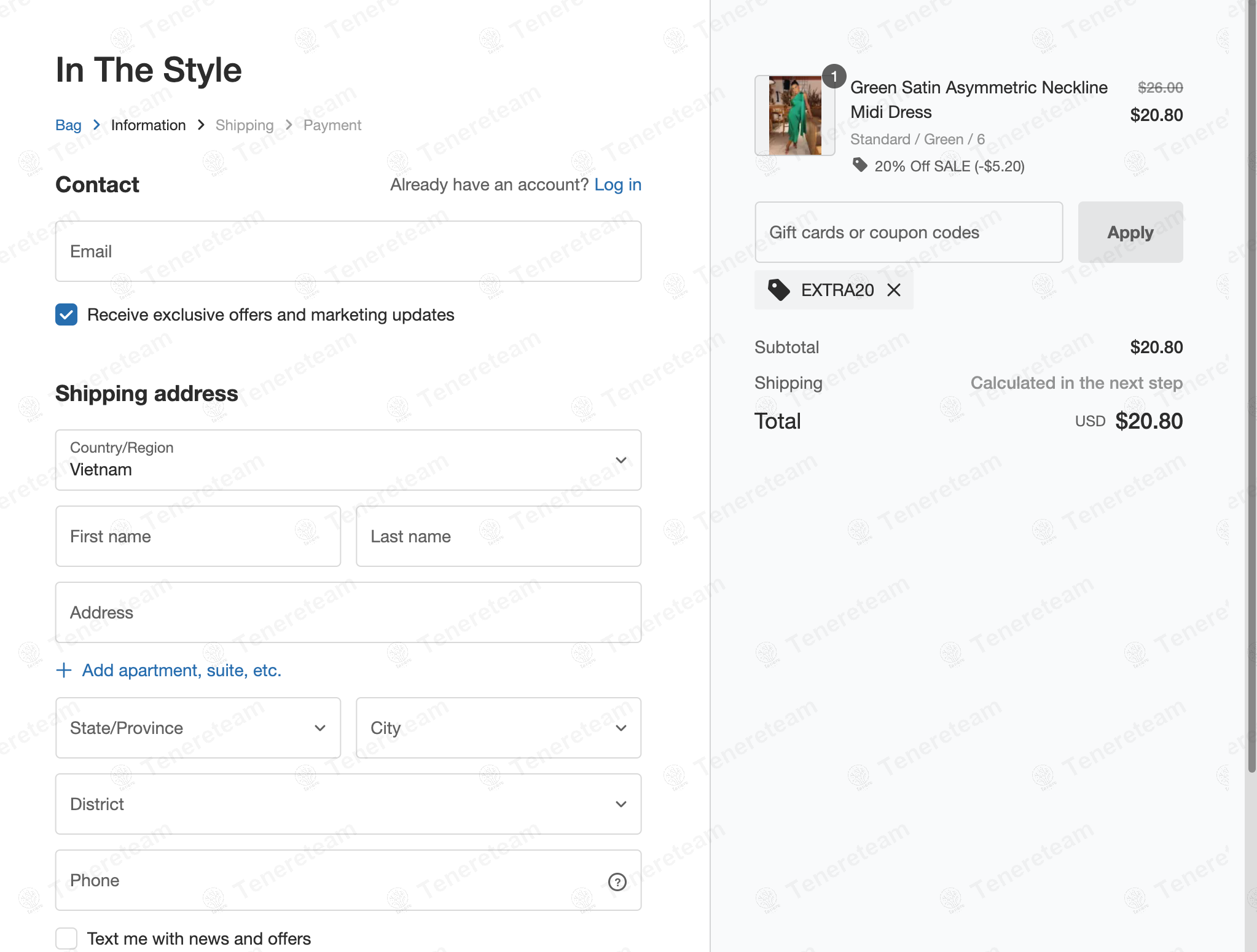Follow the Log in link

point(617,185)
